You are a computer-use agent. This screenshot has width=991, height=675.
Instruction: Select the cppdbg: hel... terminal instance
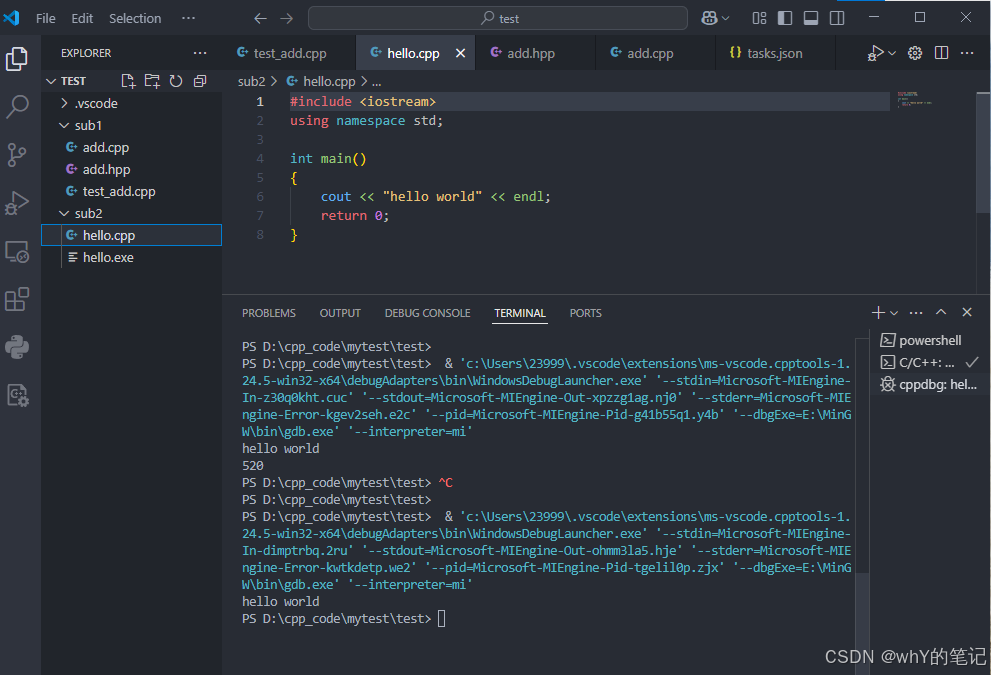pyautogui.click(x=930, y=384)
